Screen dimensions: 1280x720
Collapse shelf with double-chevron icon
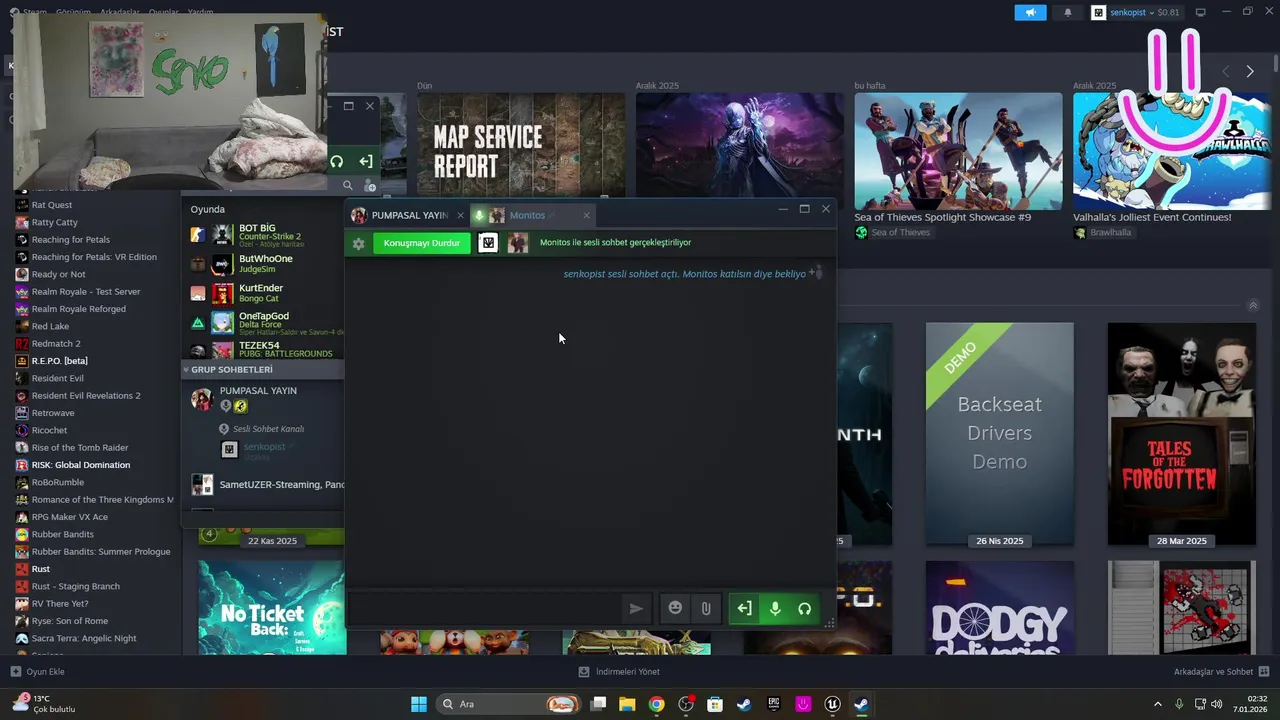[x=1252, y=305]
